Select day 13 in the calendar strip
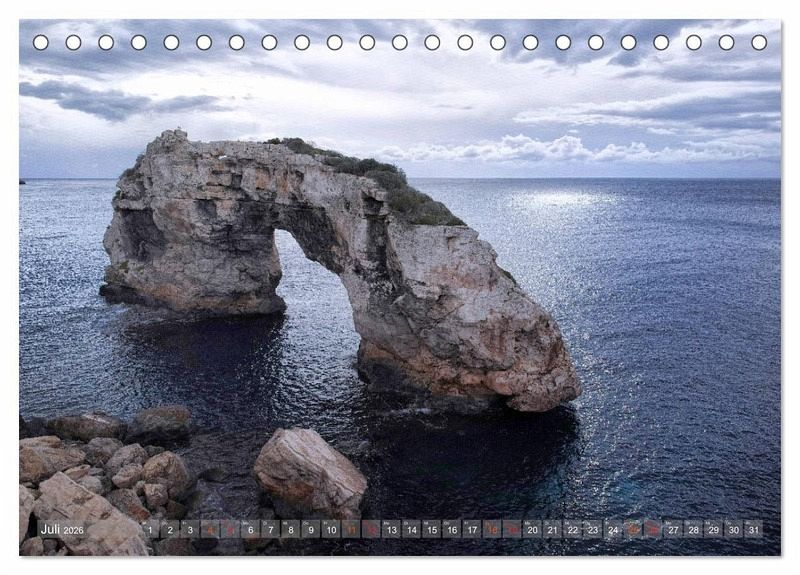The height and width of the screenshot is (575, 800). [391, 529]
